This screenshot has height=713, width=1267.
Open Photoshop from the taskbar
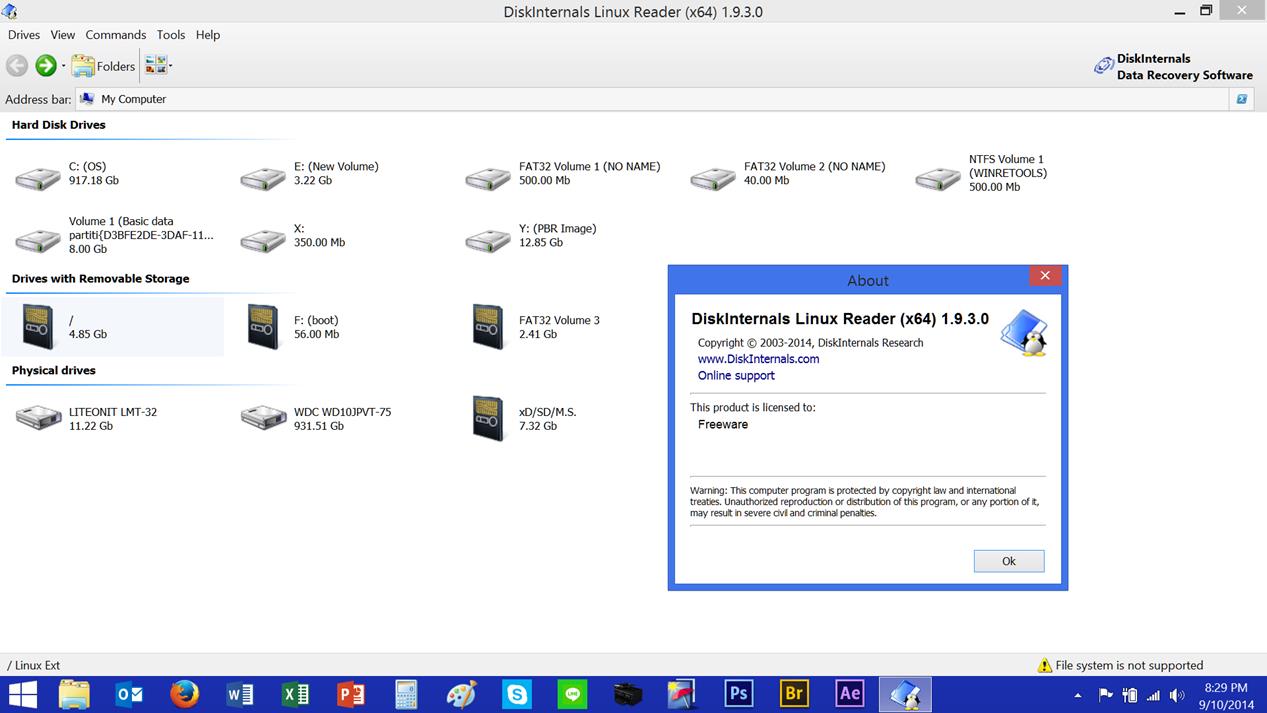[x=739, y=694]
